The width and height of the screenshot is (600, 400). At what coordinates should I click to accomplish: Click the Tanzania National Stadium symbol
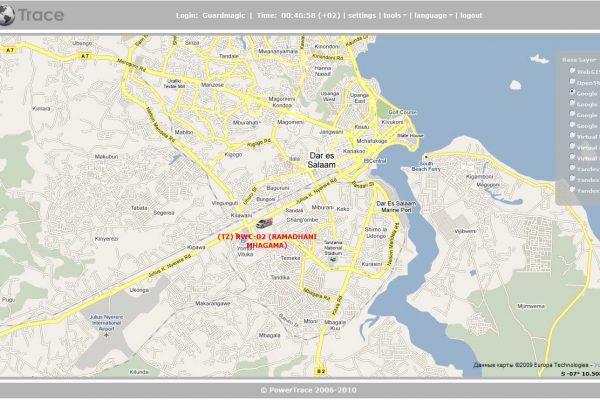[333, 260]
